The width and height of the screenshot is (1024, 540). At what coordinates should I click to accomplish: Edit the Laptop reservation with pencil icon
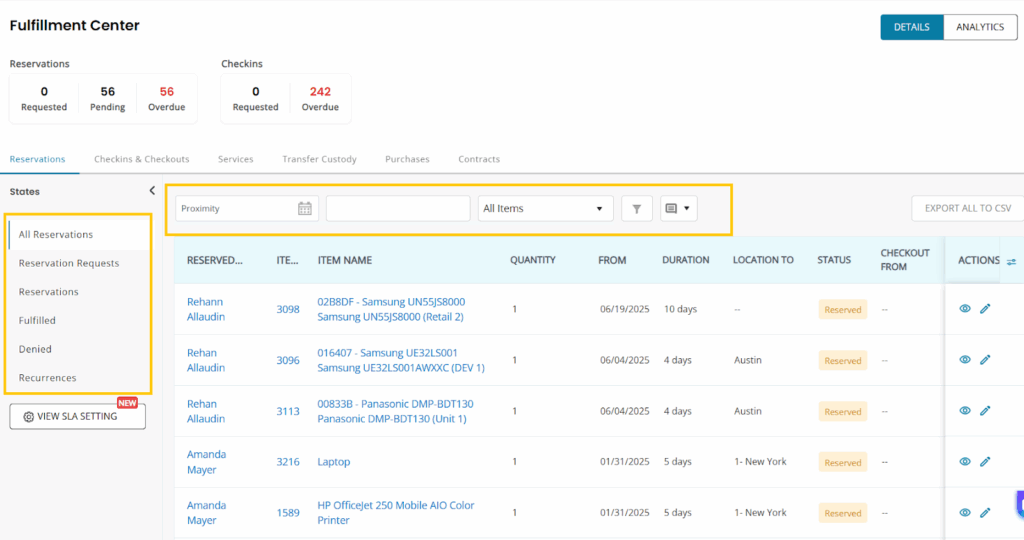pyautogui.click(x=985, y=462)
